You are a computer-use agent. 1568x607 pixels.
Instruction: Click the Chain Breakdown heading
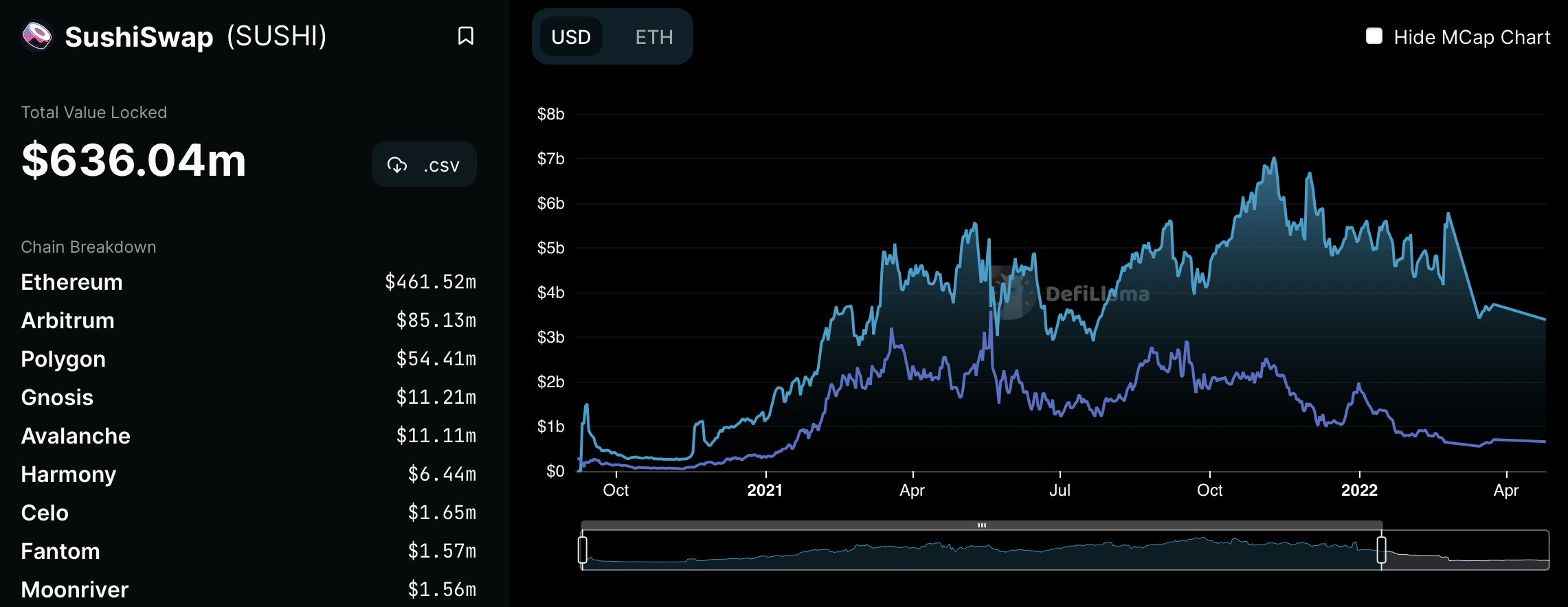[x=89, y=247]
